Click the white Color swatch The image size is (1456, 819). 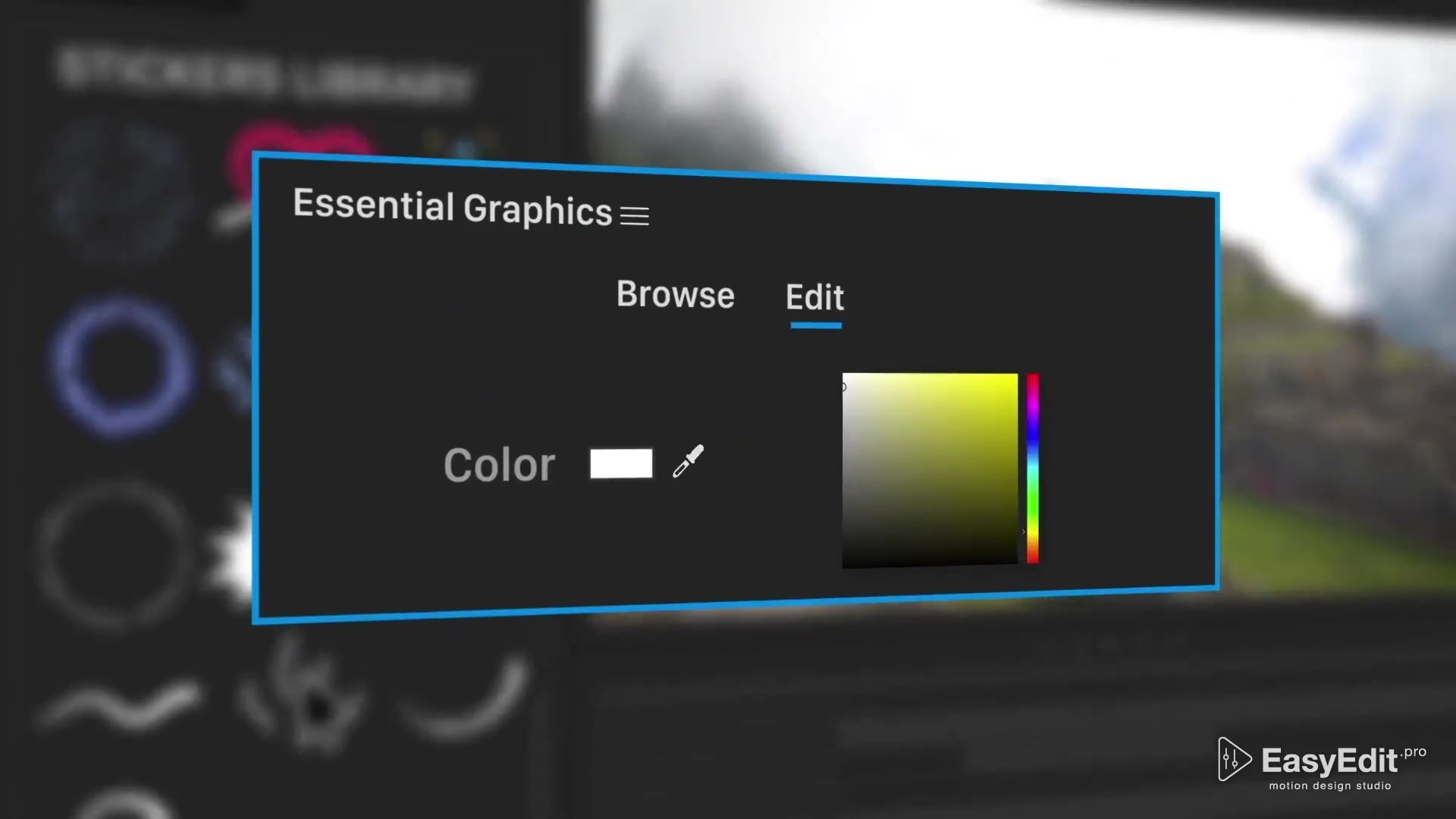click(x=621, y=463)
